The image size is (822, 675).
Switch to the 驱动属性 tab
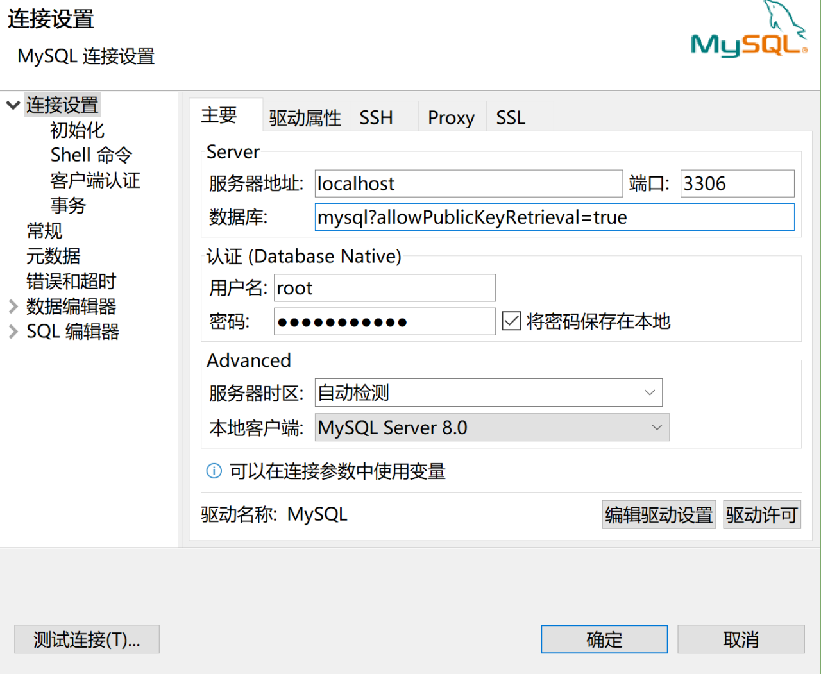point(304,117)
